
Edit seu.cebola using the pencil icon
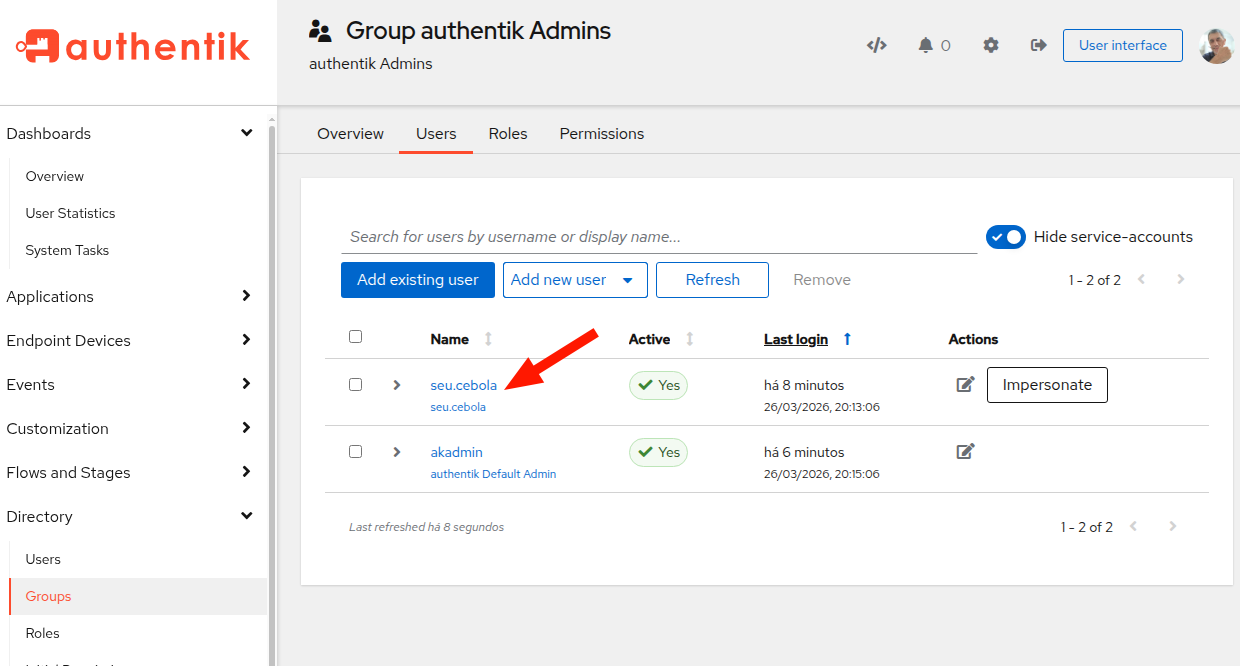click(965, 383)
